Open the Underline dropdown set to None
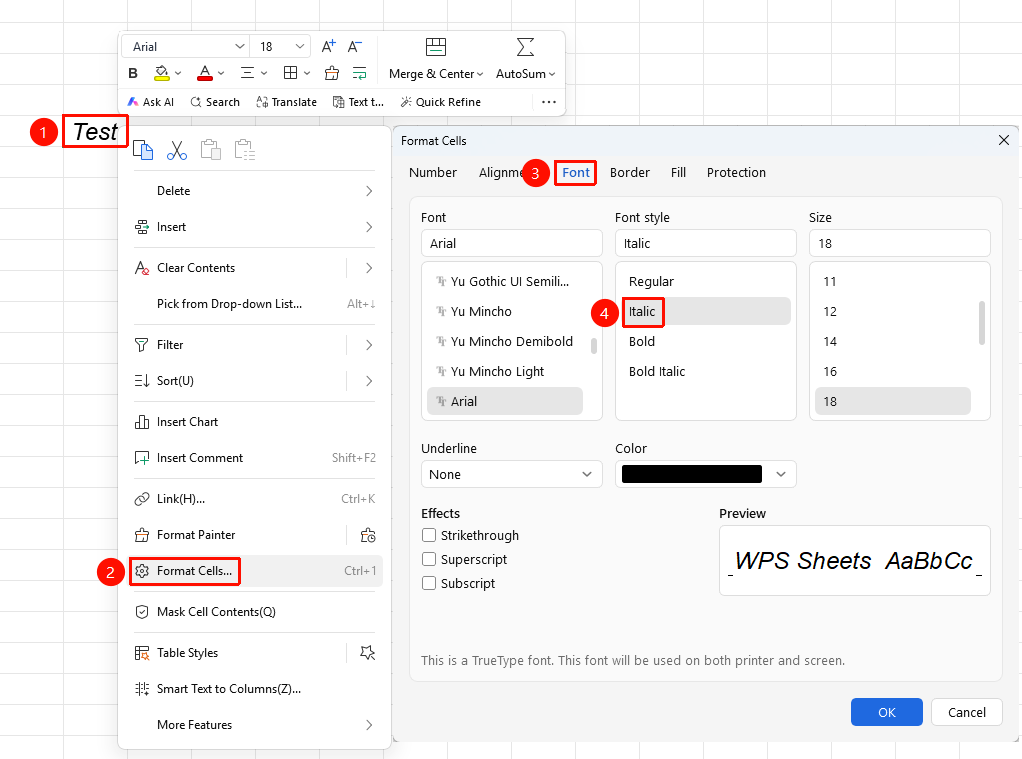The width and height of the screenshot is (1022, 759). pyautogui.click(x=512, y=474)
